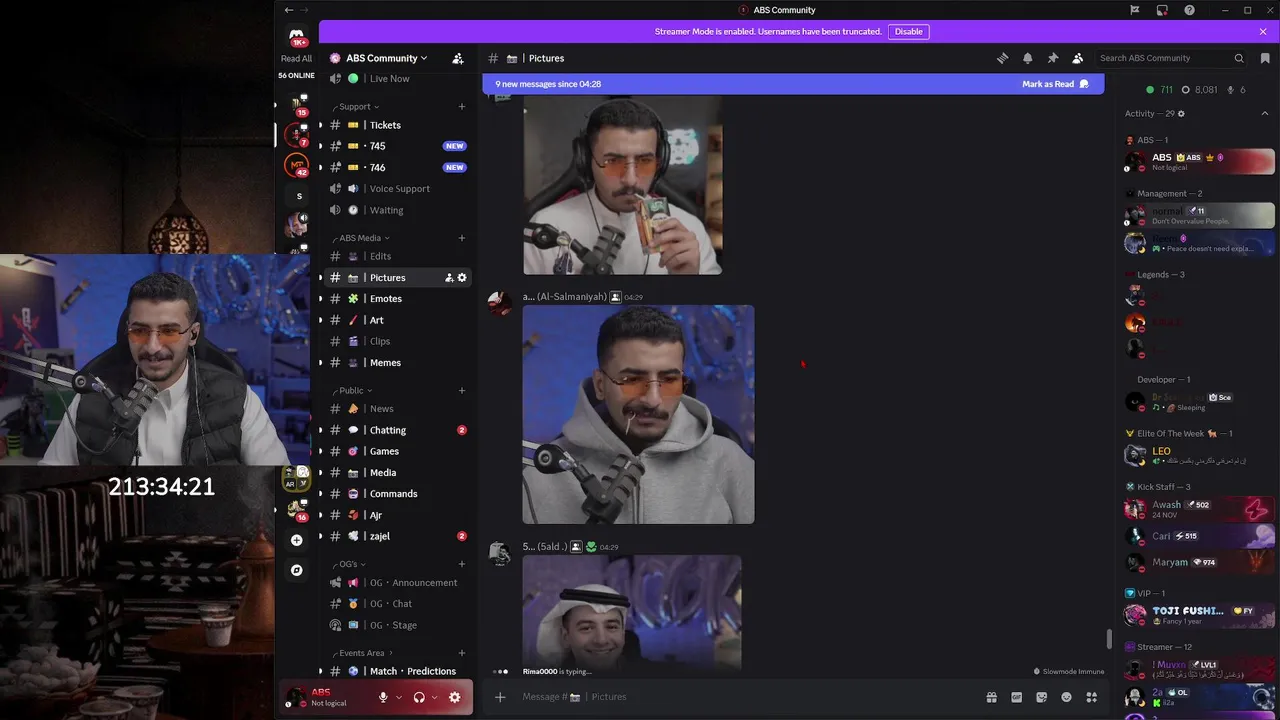Open the apps icon in message bar
Viewport: 1280px width, 720px height.
pos(1092,697)
